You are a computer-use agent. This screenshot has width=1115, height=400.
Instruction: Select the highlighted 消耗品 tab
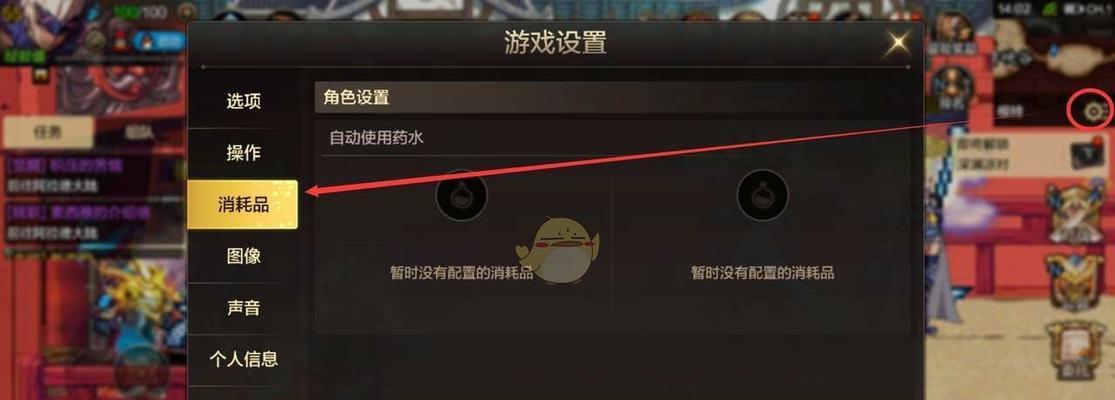point(242,205)
